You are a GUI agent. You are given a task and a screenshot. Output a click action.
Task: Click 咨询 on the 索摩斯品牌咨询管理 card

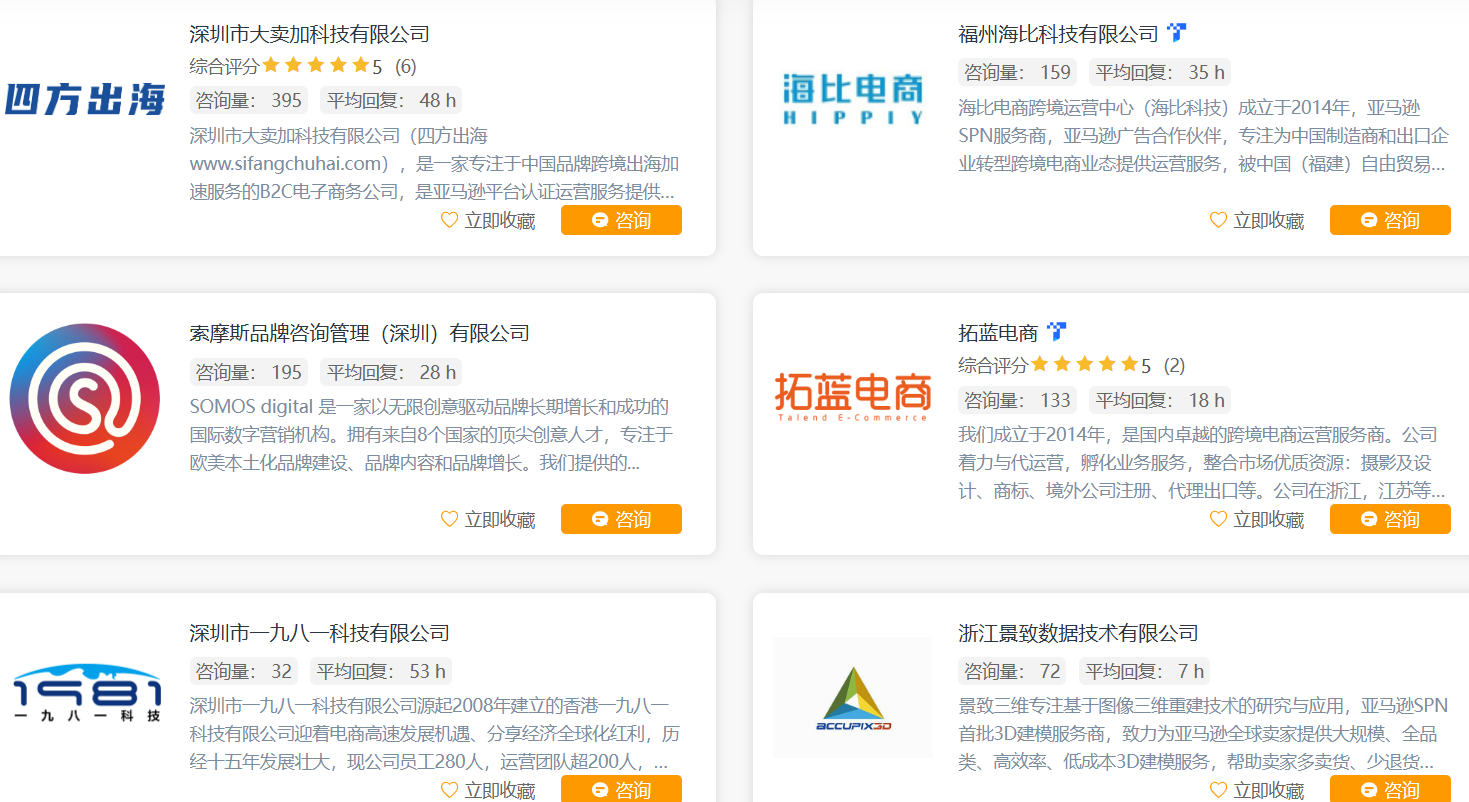click(x=621, y=519)
